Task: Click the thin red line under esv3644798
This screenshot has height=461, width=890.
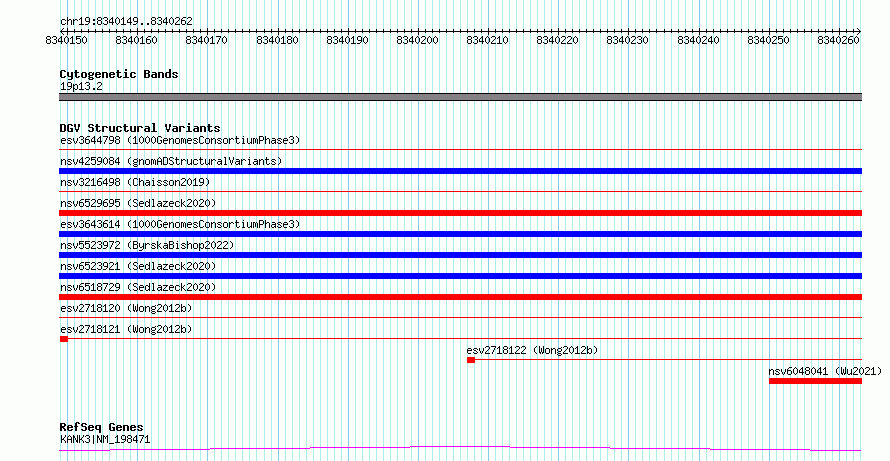Action: click(x=460, y=150)
